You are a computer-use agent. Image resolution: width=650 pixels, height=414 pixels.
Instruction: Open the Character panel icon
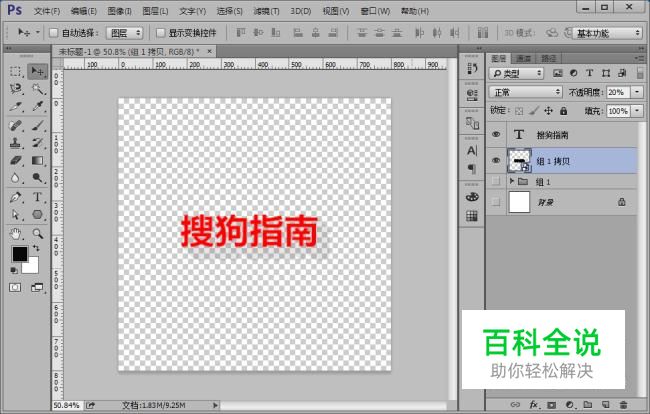point(472,150)
